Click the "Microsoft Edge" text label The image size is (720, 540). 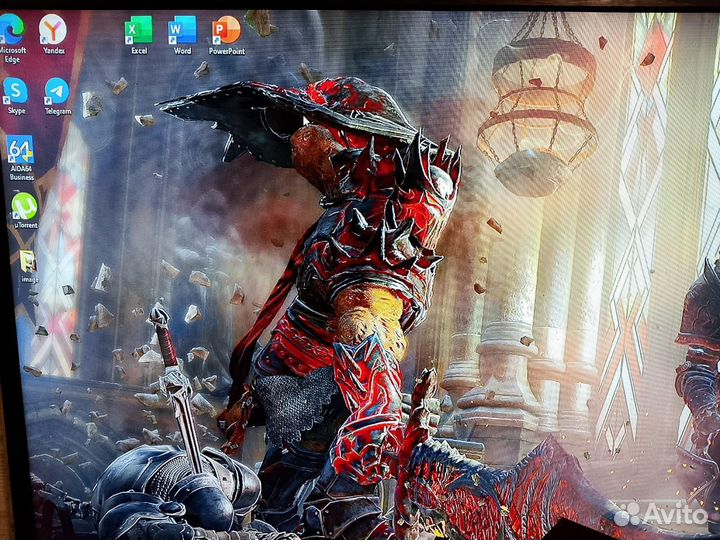click(13, 54)
